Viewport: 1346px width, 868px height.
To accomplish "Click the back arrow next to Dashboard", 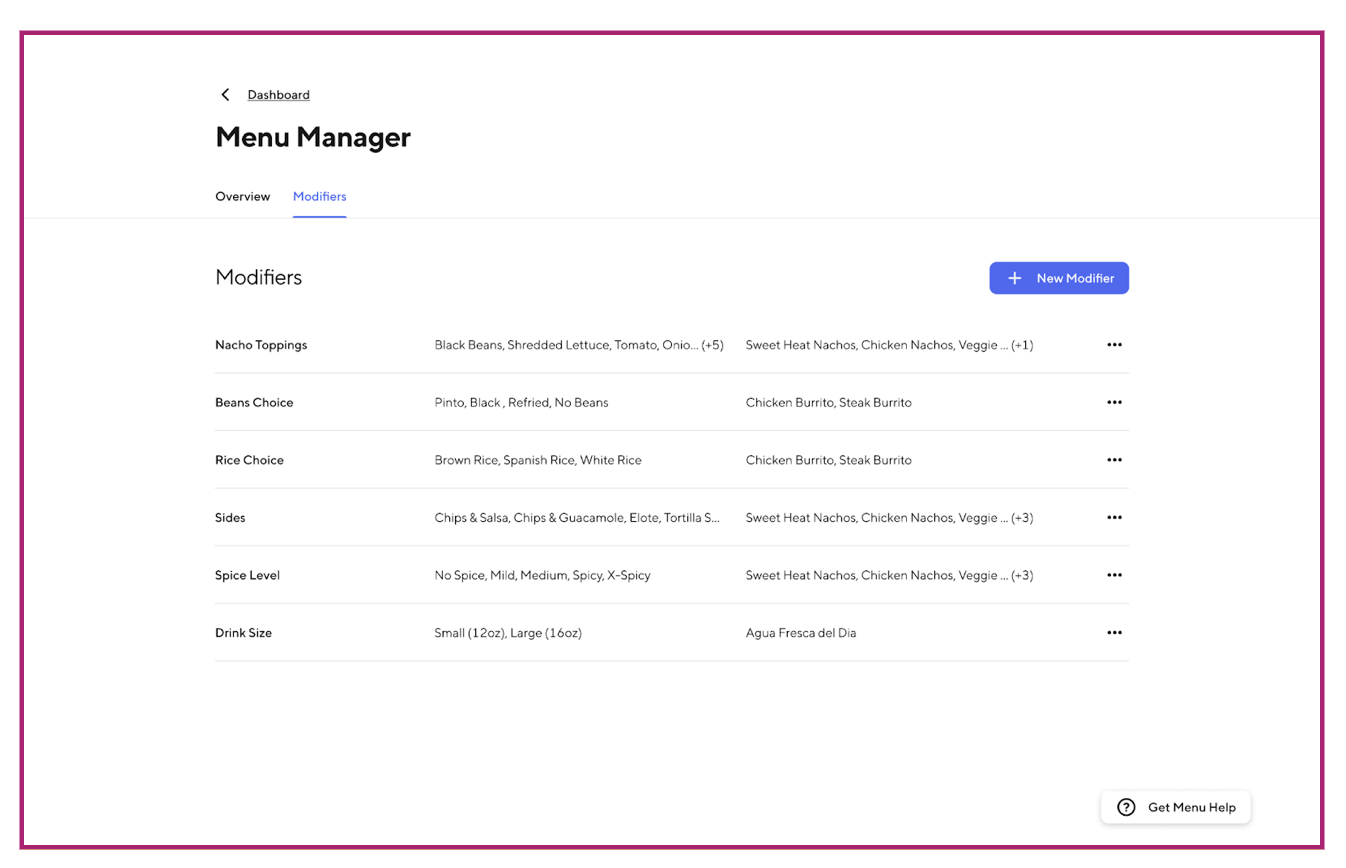I will (x=225, y=95).
